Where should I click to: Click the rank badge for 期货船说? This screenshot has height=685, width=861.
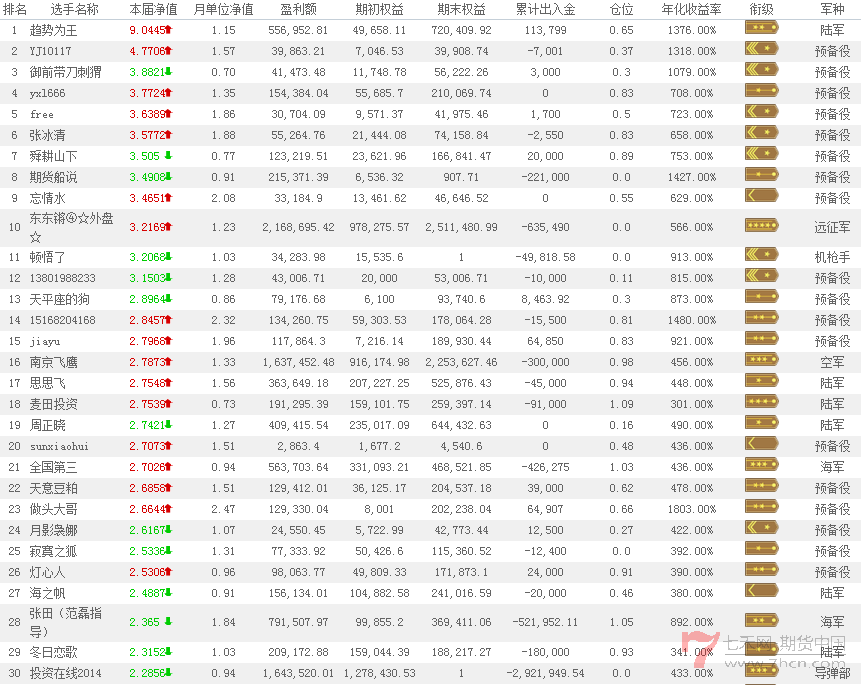(x=762, y=175)
